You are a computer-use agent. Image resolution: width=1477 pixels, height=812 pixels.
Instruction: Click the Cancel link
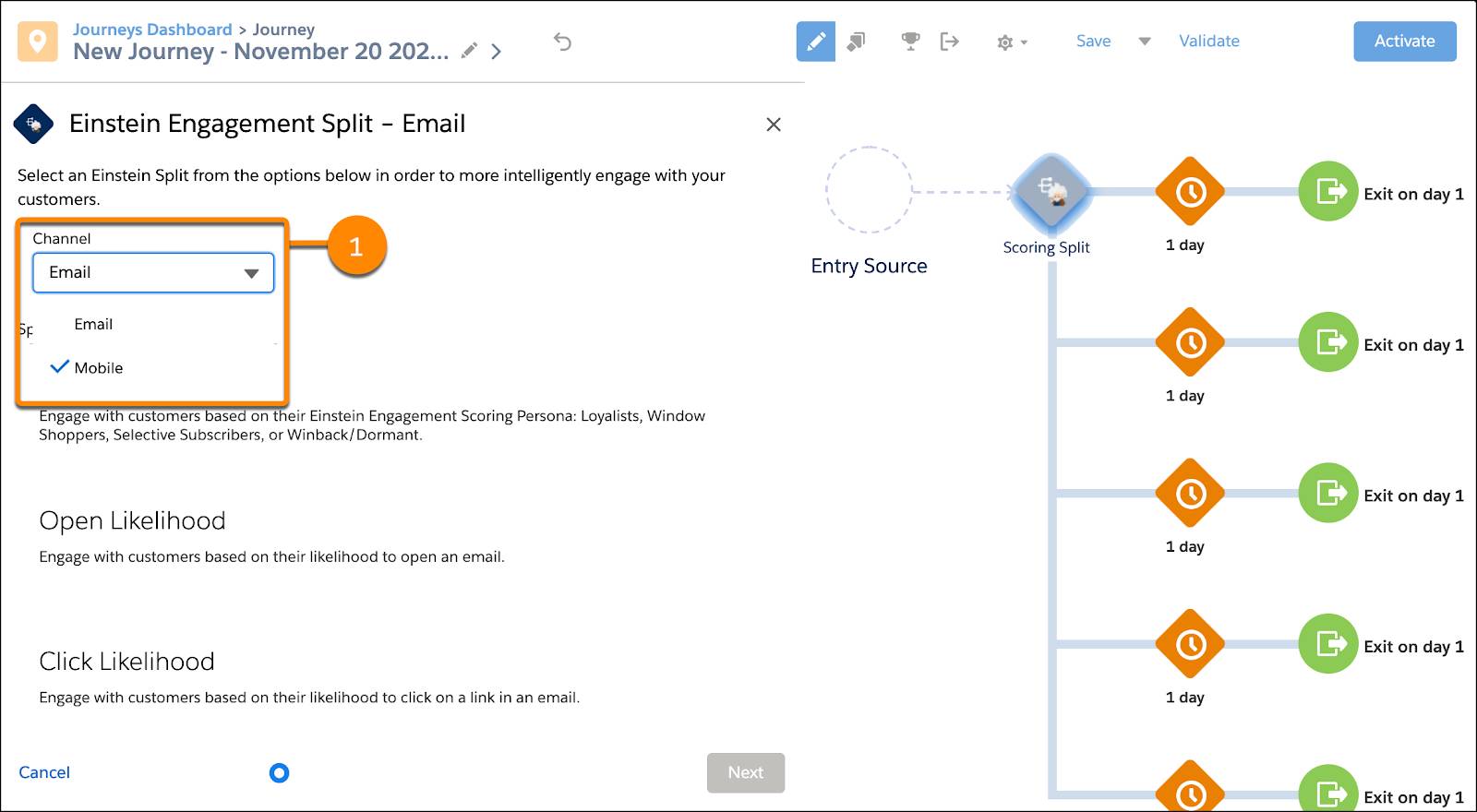coord(44,772)
